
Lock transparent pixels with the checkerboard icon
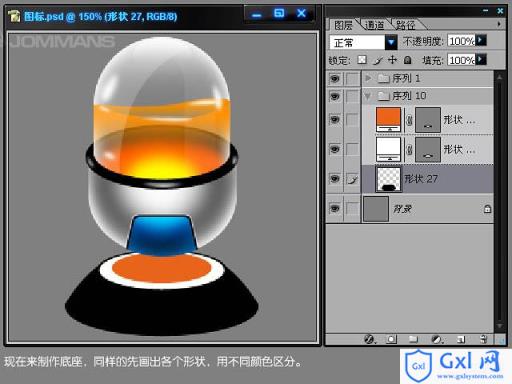tap(362, 60)
